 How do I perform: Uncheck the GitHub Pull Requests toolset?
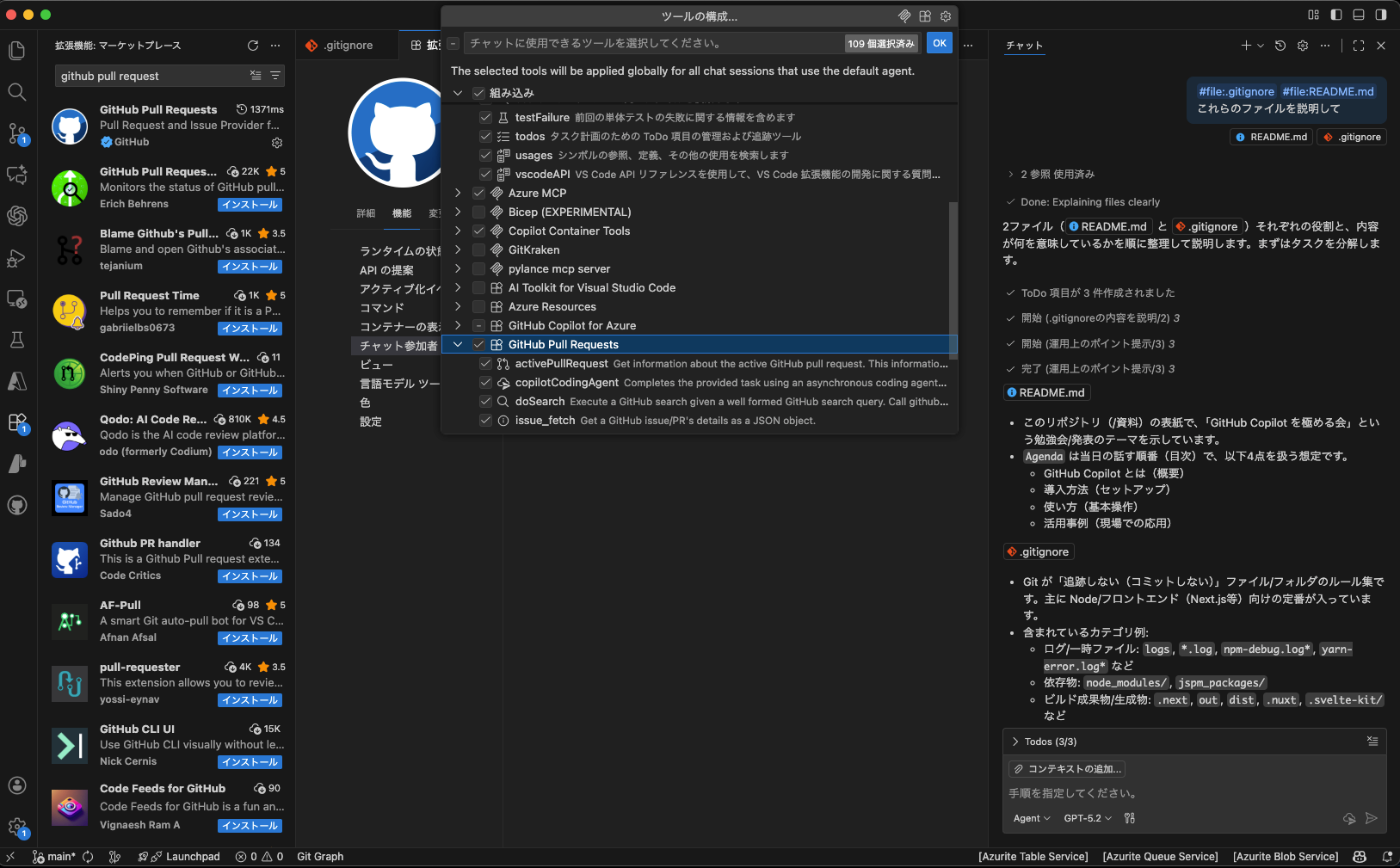pos(478,345)
